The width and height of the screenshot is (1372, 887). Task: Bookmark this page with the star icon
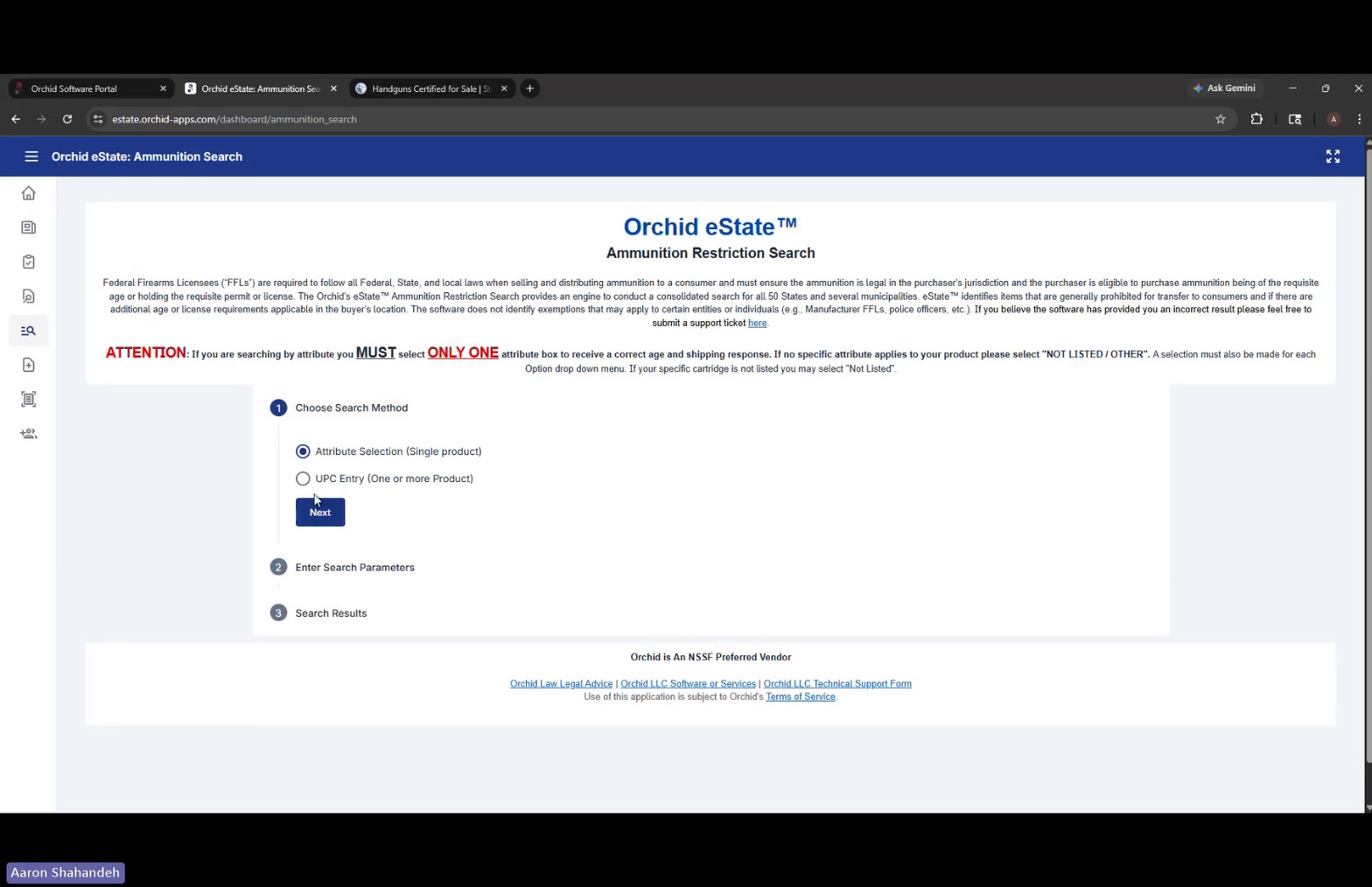1221,119
